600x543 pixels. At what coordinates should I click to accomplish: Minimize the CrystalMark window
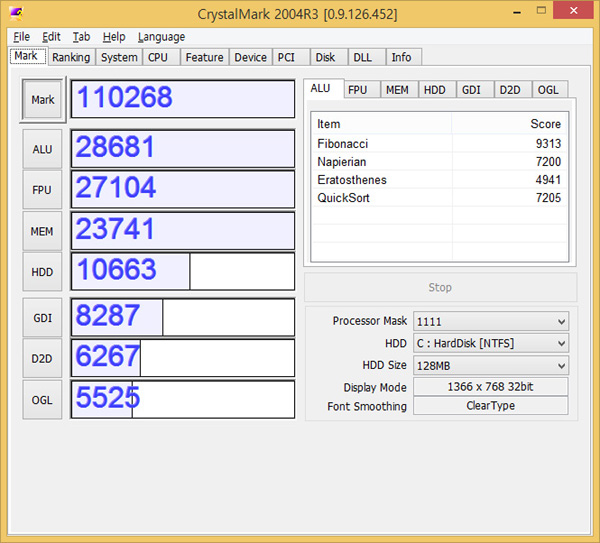pos(517,11)
